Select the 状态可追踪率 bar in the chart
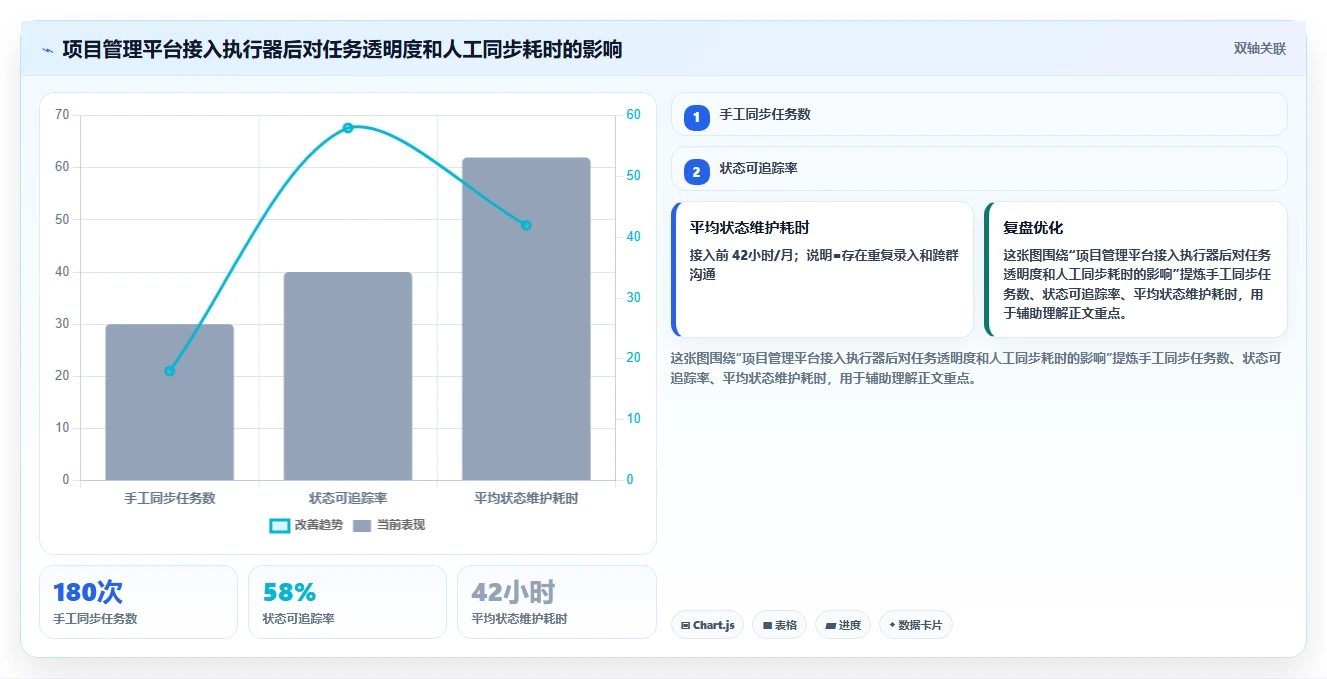This screenshot has height=679, width=1327. click(348, 376)
